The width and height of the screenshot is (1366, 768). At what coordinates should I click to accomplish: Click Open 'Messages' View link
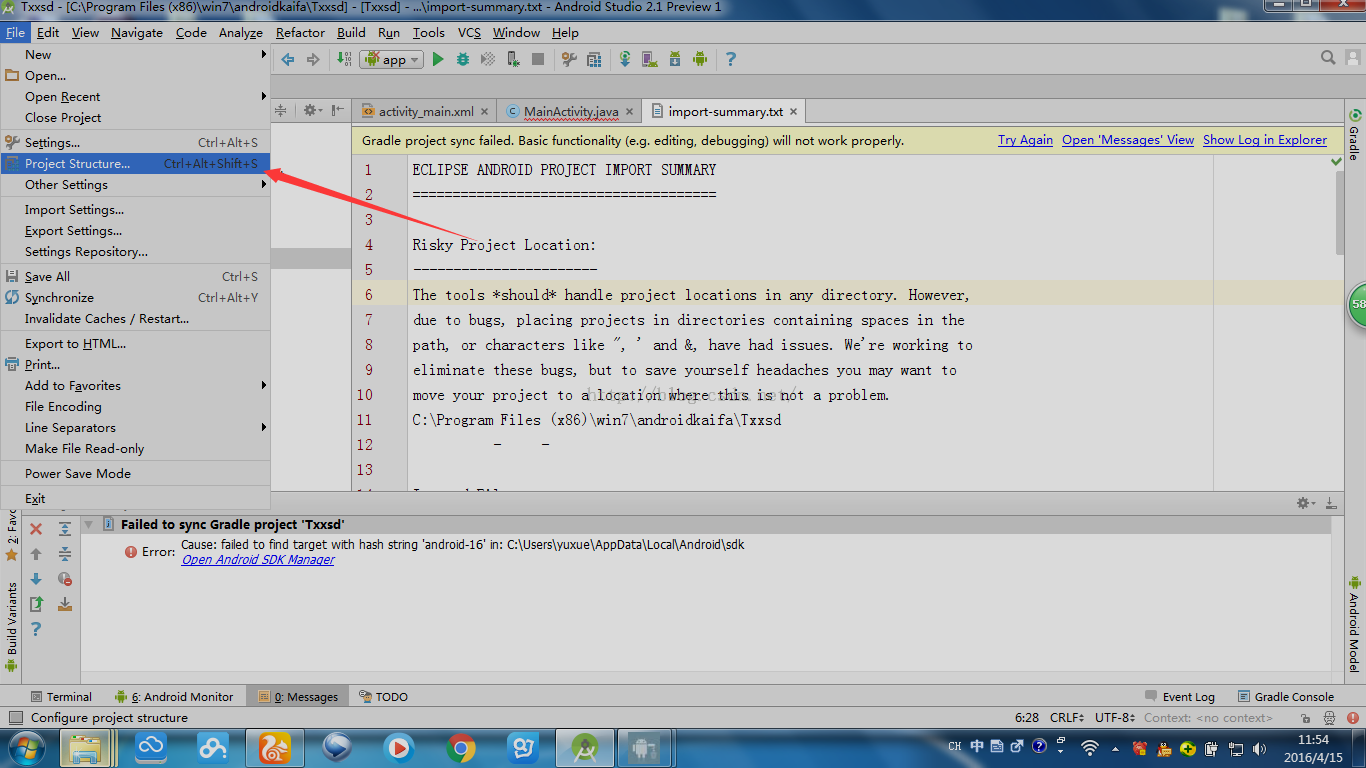pyautogui.click(x=1128, y=140)
